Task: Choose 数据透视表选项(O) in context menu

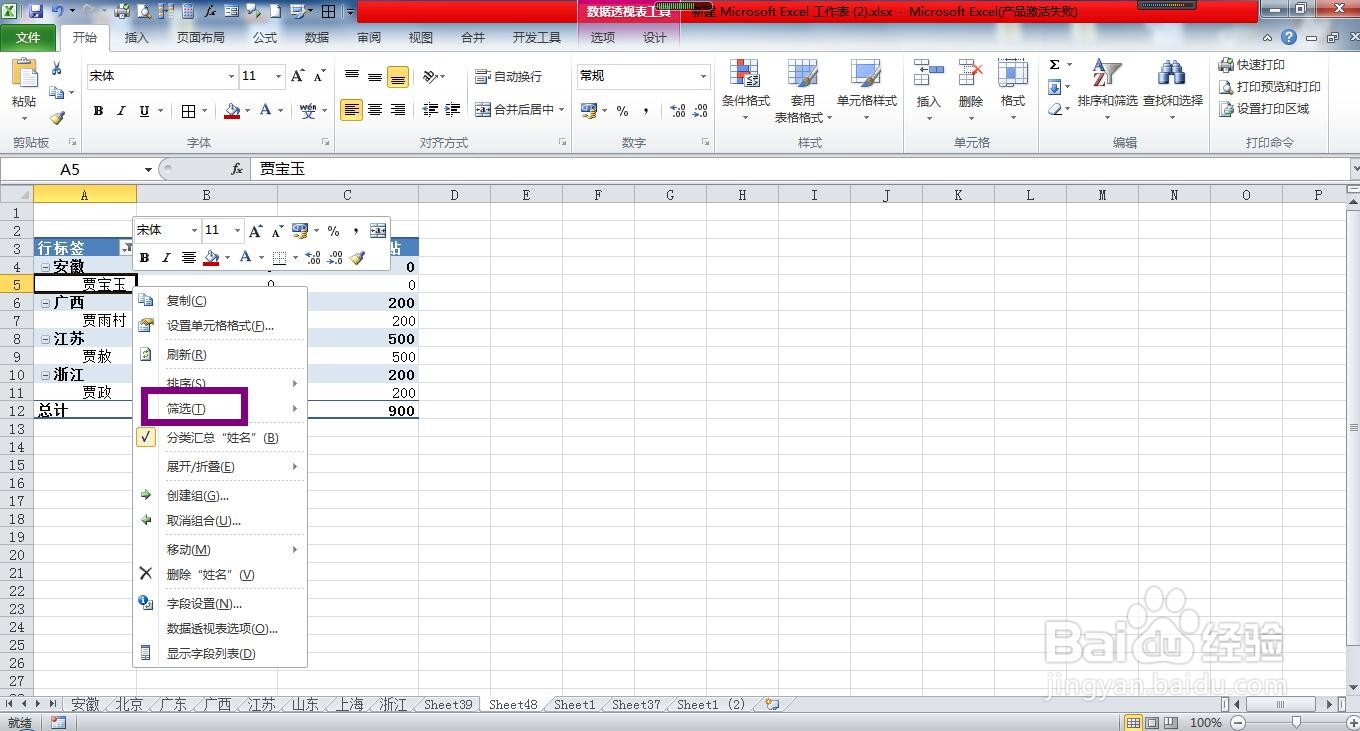Action: point(220,628)
